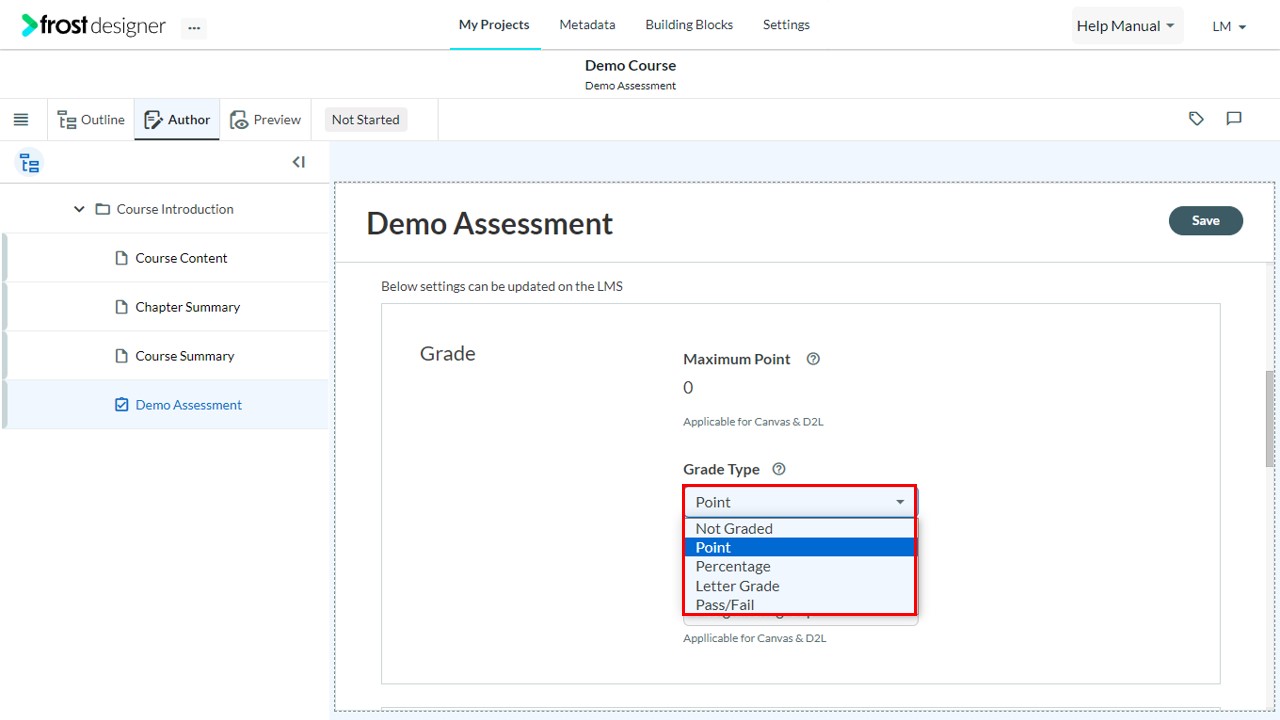1280x720 pixels.
Task: Click the tag icon
Action: point(1196,119)
